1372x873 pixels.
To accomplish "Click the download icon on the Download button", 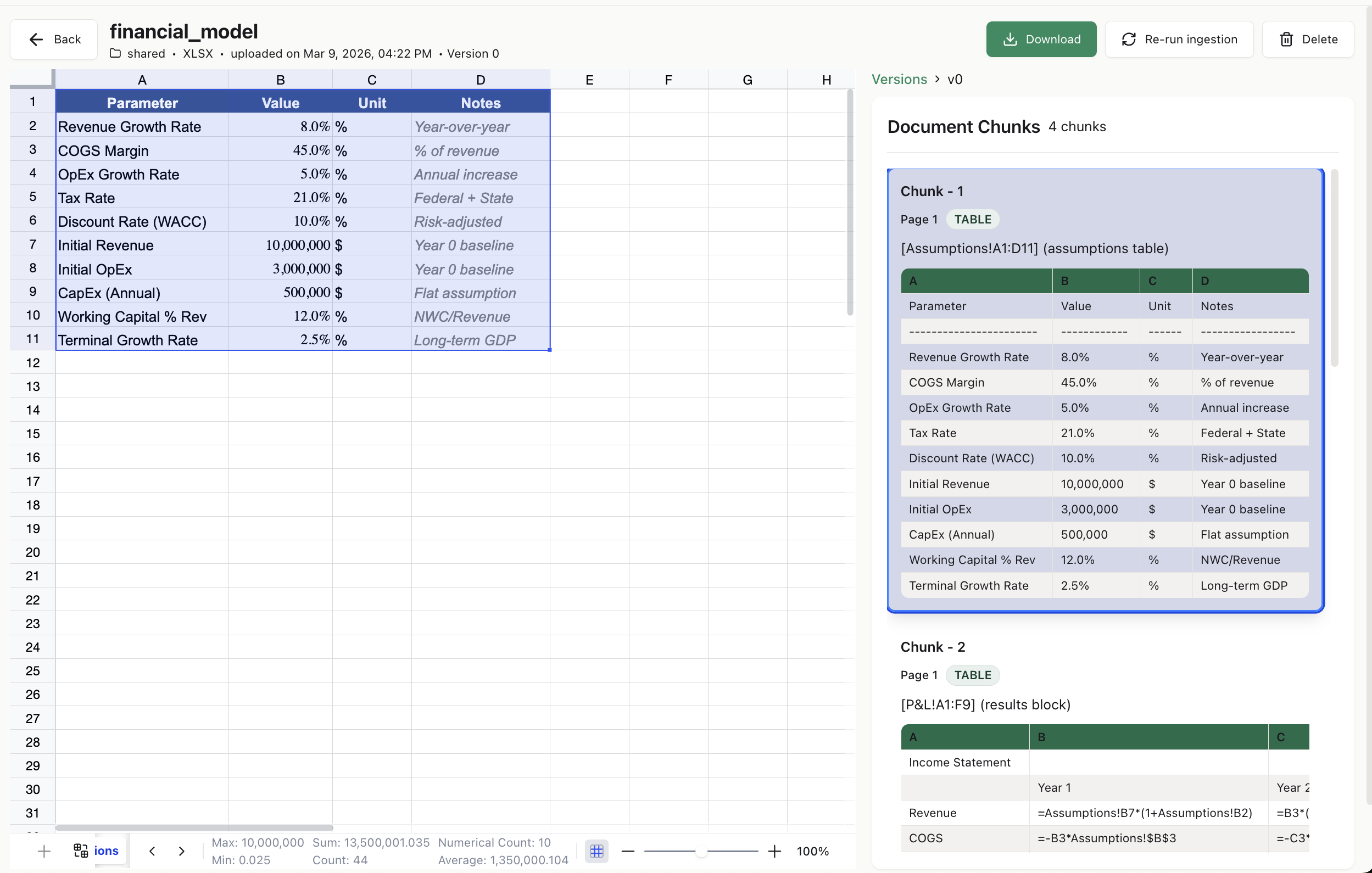I will (1010, 39).
